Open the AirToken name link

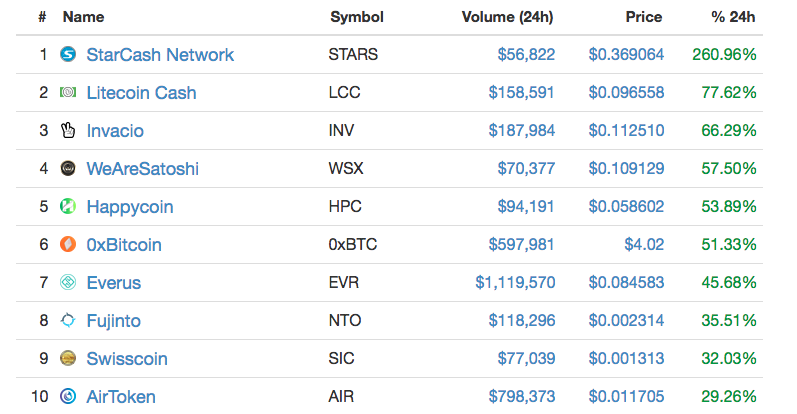121,397
